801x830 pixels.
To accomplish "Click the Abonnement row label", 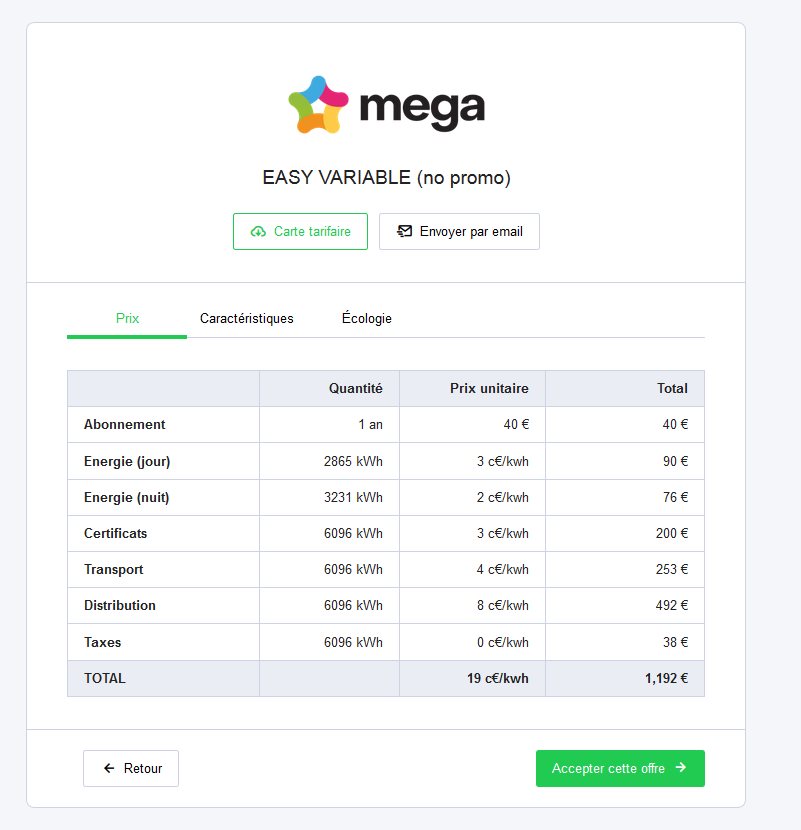I will 125,425.
